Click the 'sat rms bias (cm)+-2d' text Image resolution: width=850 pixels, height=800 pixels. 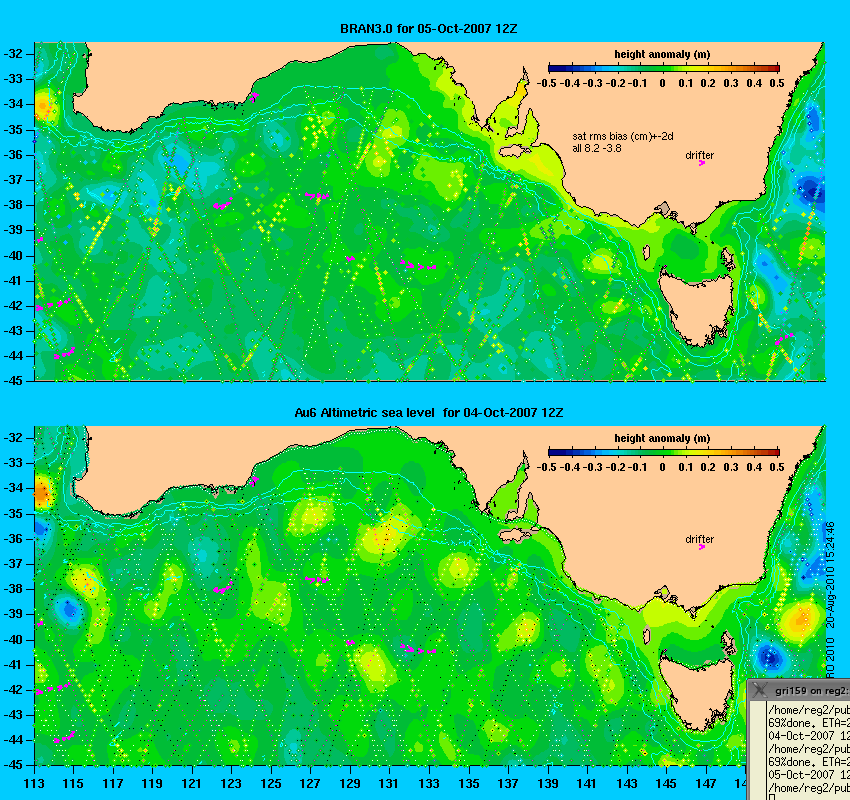(623, 136)
